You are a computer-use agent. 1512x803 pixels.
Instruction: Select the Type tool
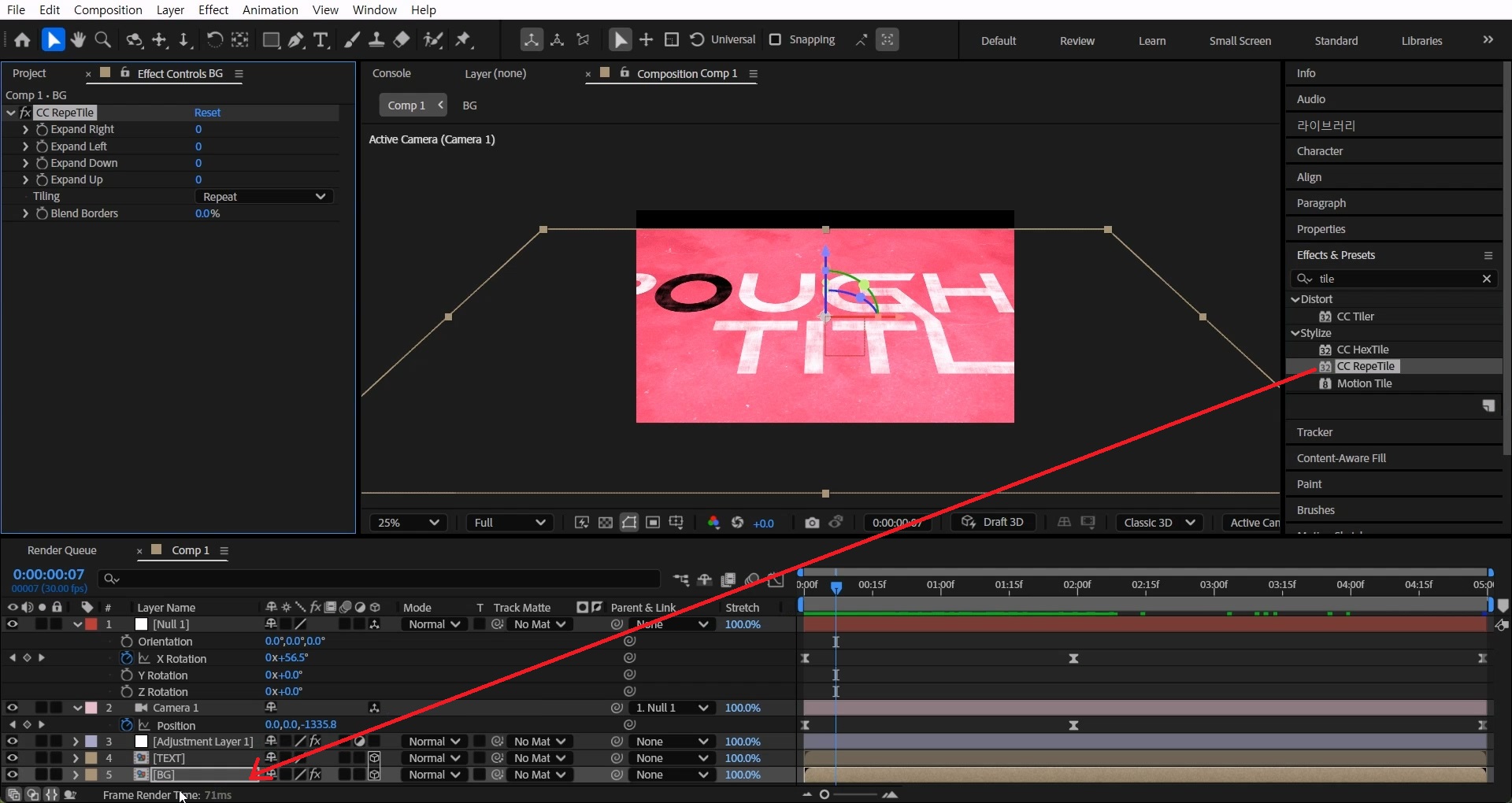pos(321,40)
